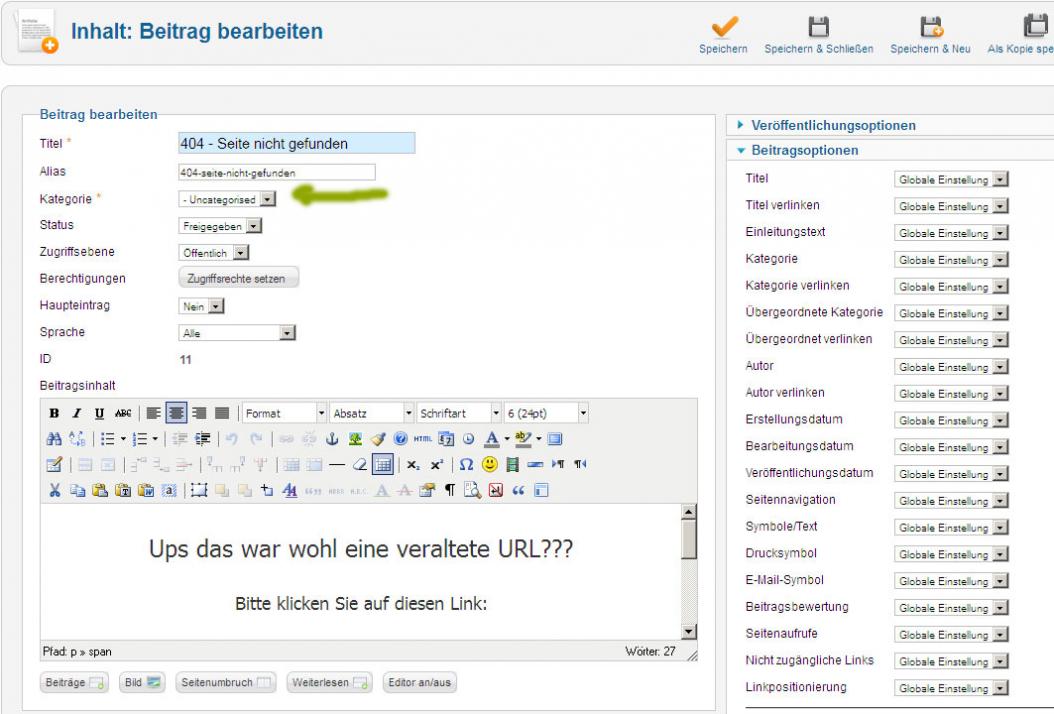Open the special character Omega icon
Screen dimensions: 1054x714
(x=466, y=465)
